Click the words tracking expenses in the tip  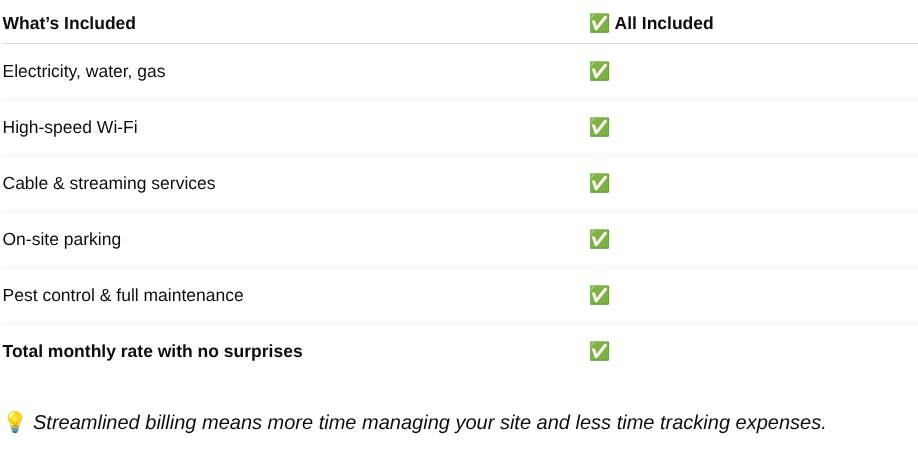click(x=742, y=422)
